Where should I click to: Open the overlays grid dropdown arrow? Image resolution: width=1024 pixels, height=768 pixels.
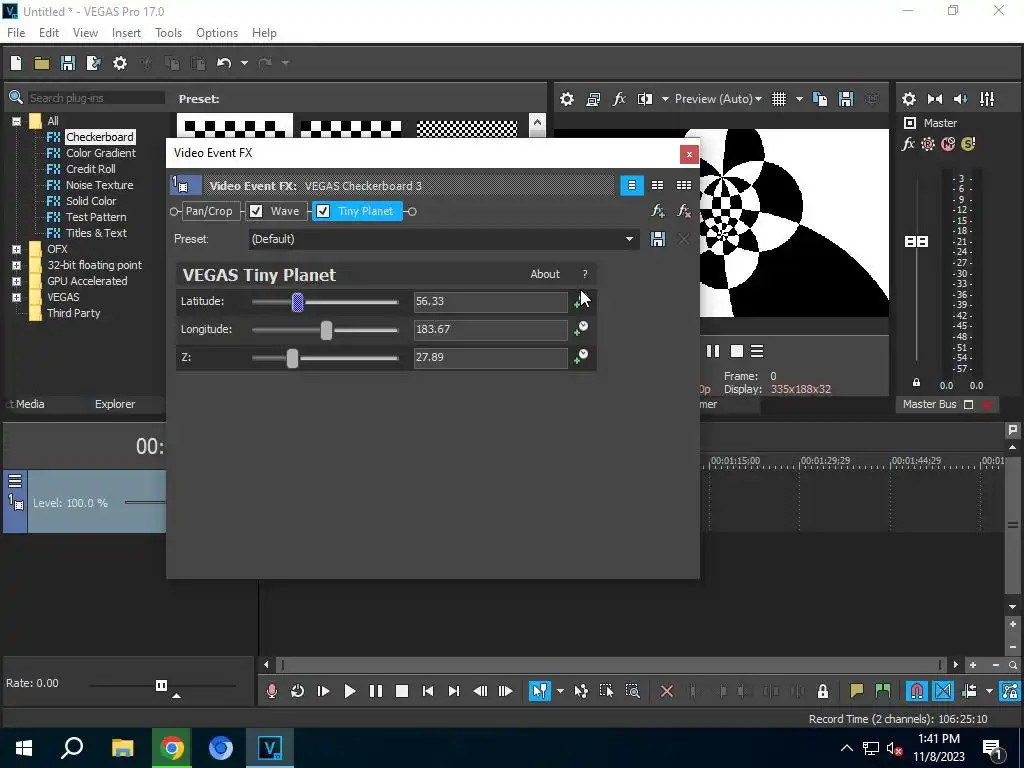(x=799, y=99)
